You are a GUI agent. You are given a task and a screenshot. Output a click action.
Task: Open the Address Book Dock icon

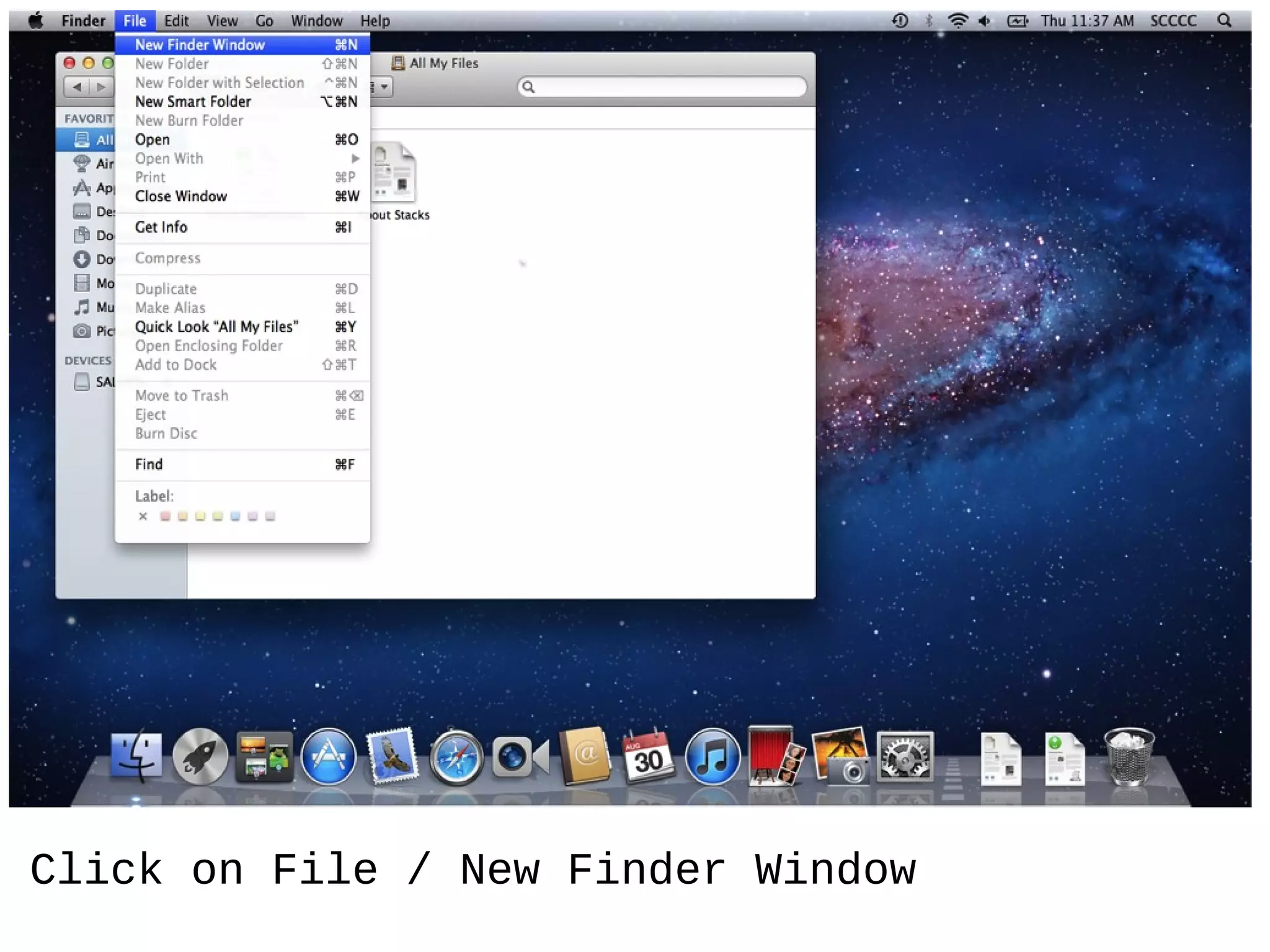tap(585, 756)
